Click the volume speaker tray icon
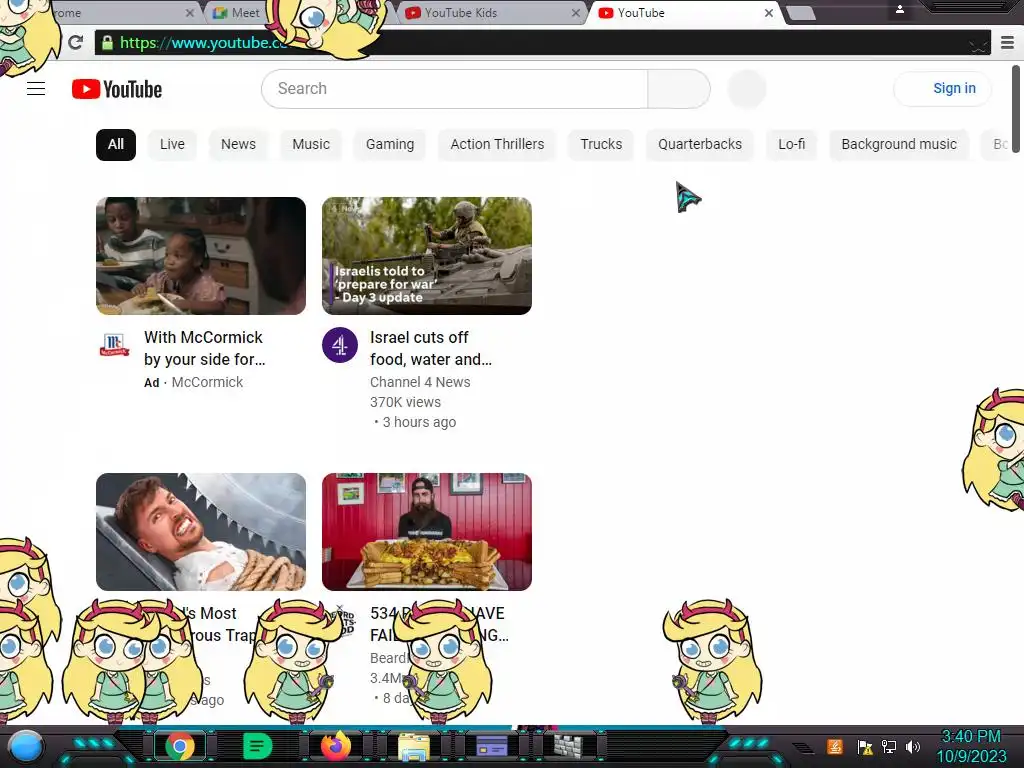The width and height of the screenshot is (1024, 768). [x=912, y=746]
